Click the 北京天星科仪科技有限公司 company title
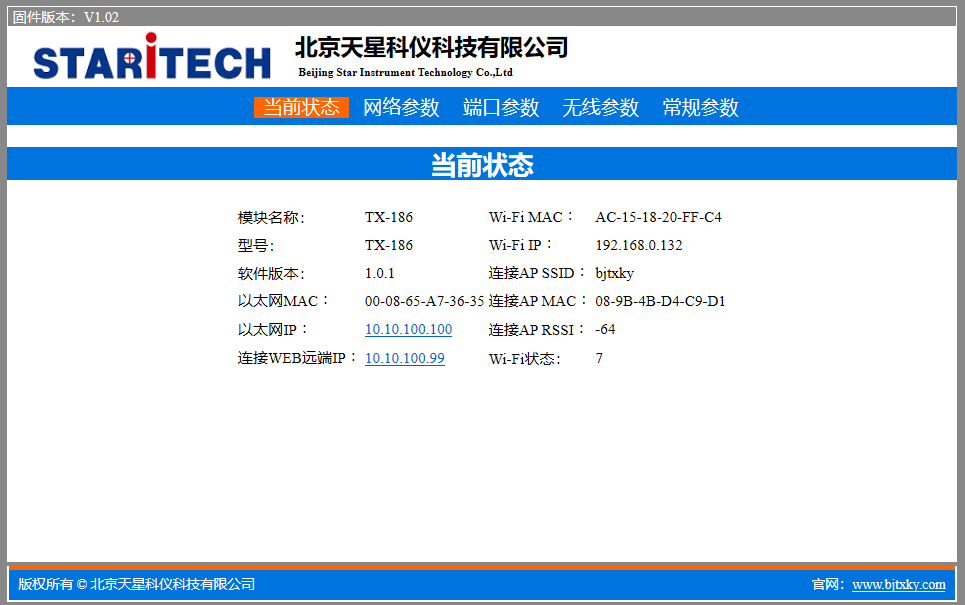The image size is (965, 605). 431,47
